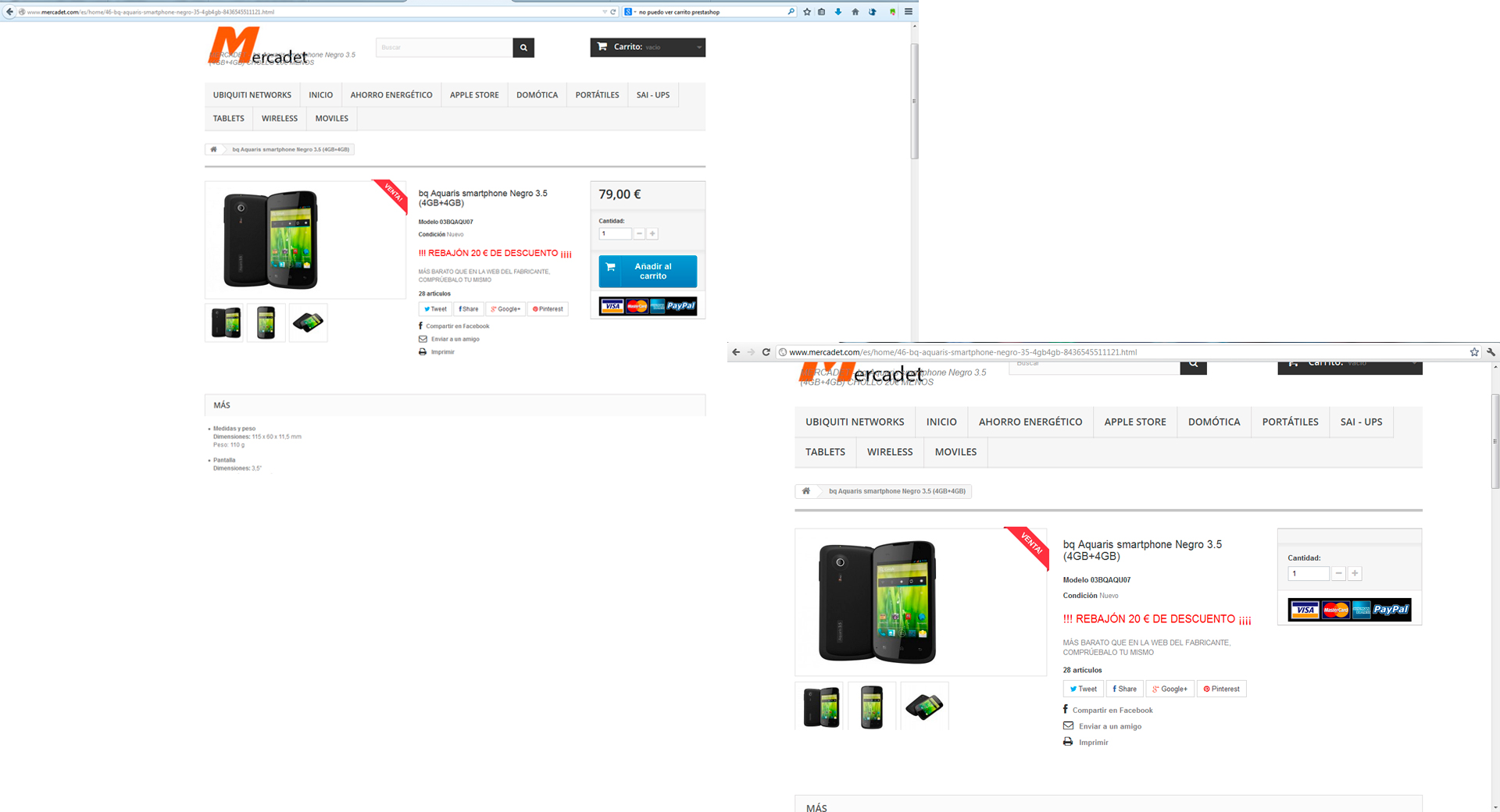Click the green add-on icon in Firefox

892,12
